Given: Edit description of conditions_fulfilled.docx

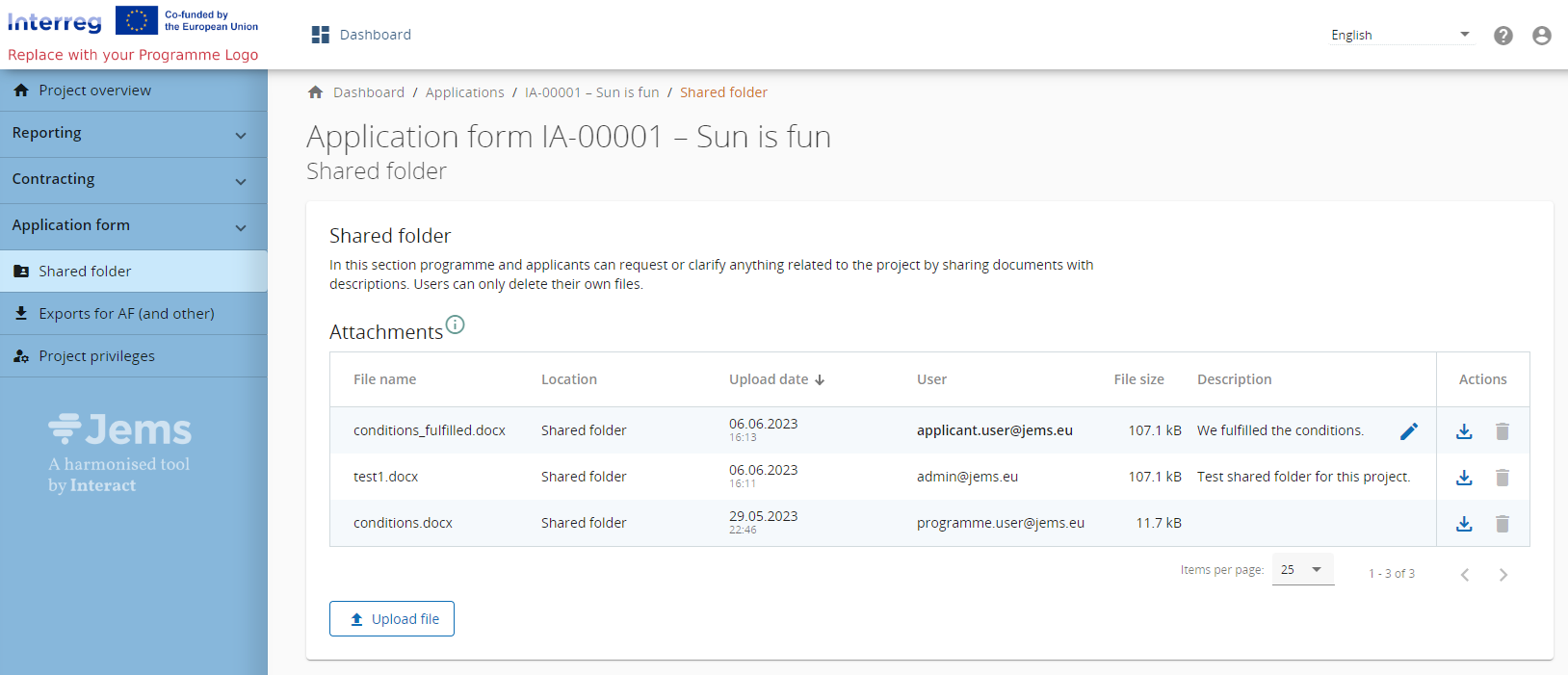Looking at the screenshot, I should tap(1408, 431).
